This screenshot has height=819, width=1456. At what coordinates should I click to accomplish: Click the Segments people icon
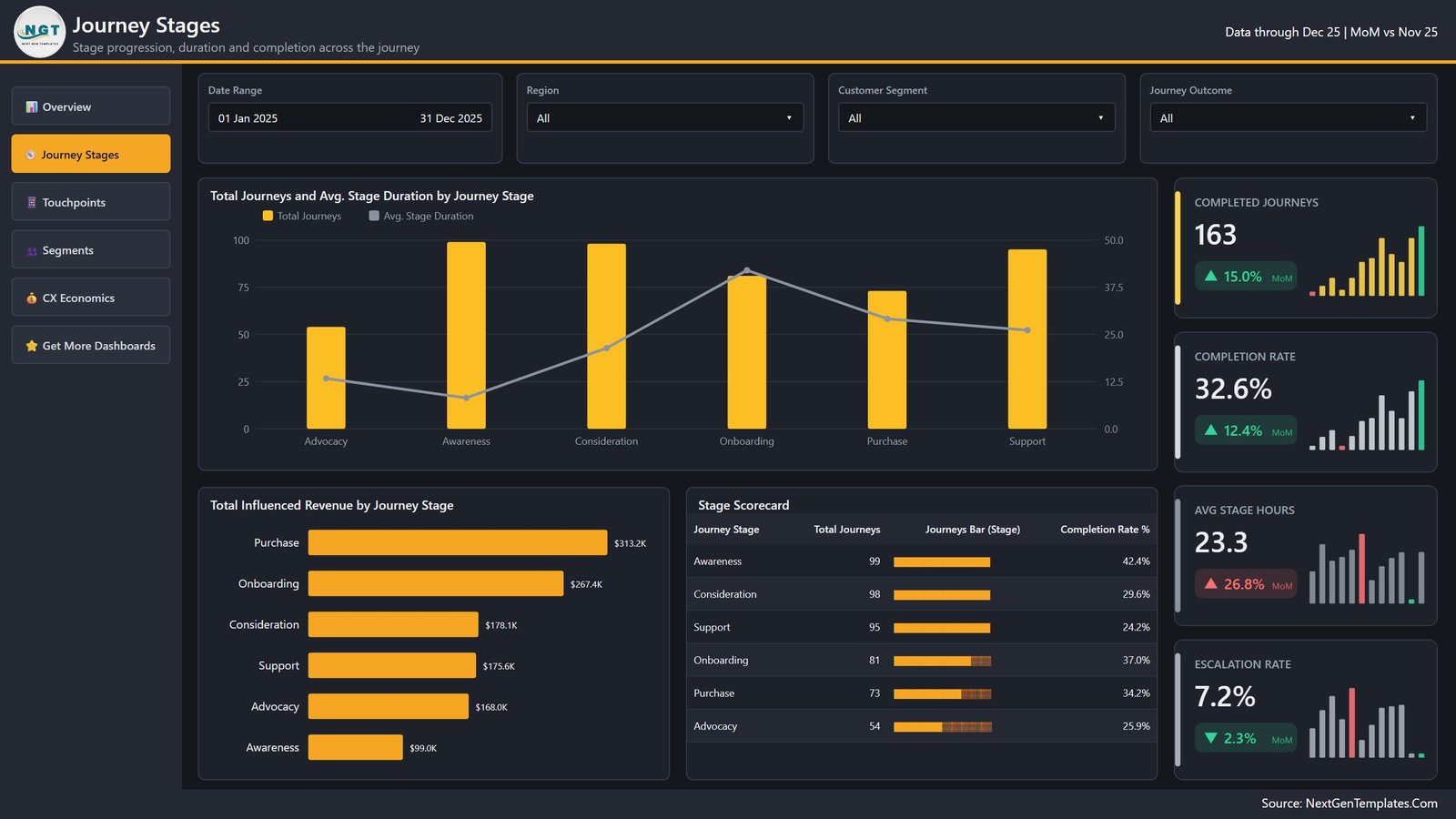coord(32,250)
